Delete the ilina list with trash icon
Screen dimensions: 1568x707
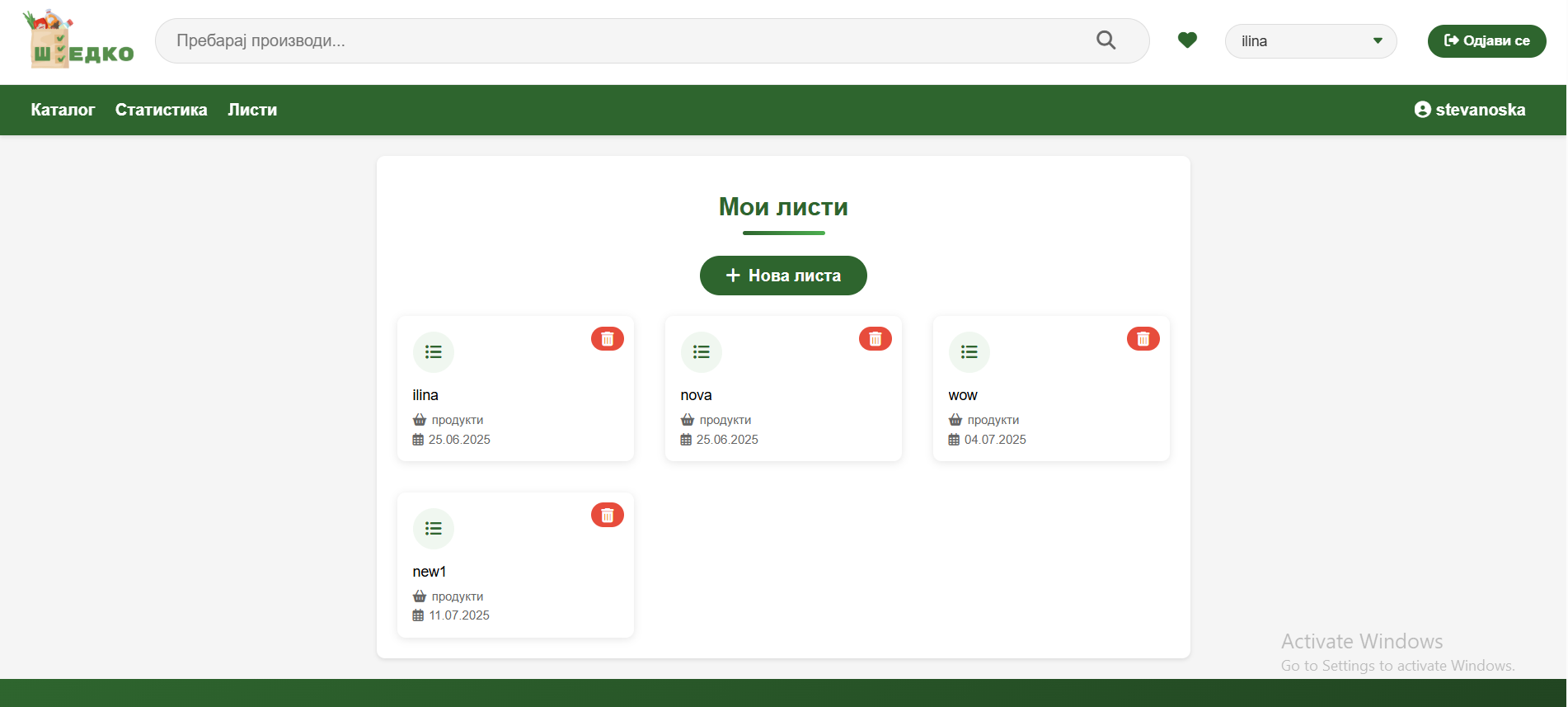click(x=607, y=339)
